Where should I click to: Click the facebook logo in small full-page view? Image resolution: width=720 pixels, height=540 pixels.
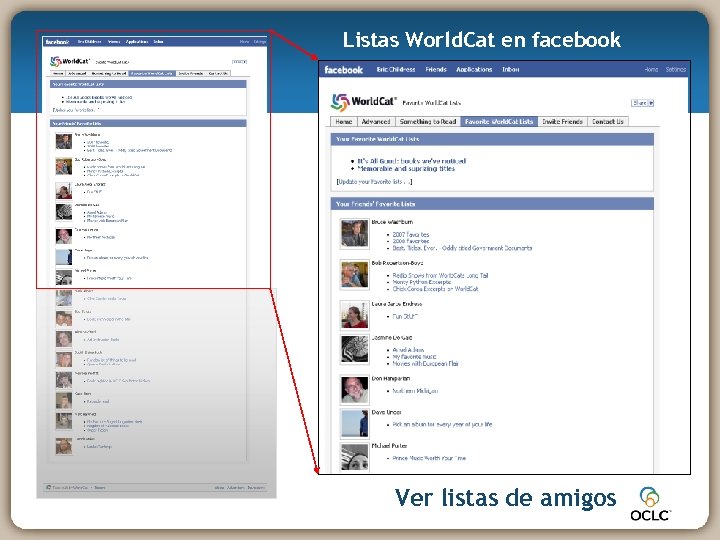click(x=57, y=42)
